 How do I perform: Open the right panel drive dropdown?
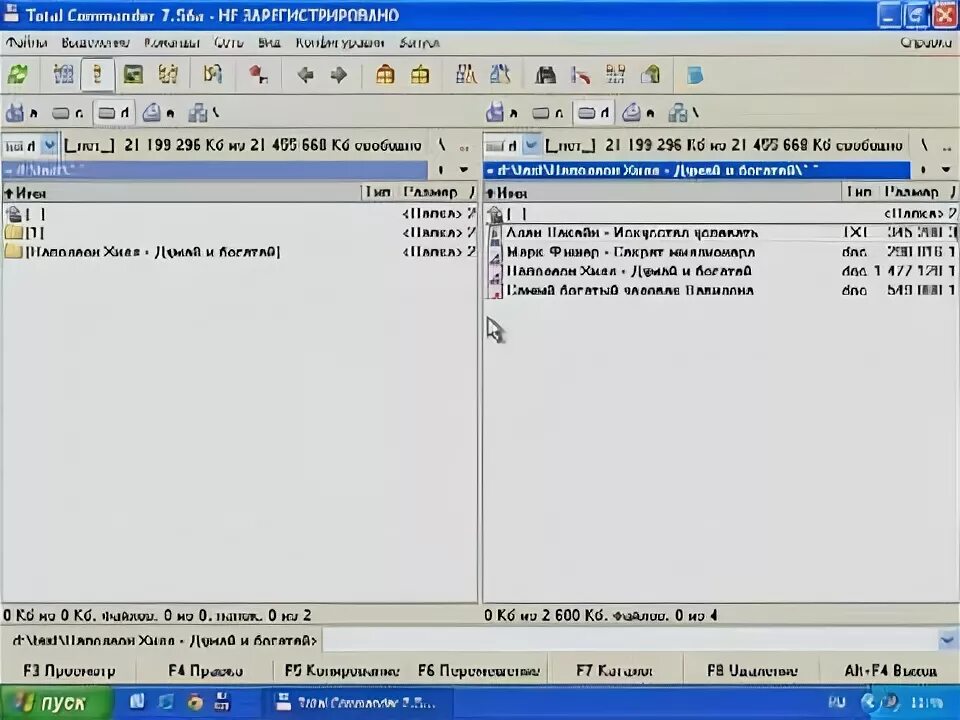point(531,146)
